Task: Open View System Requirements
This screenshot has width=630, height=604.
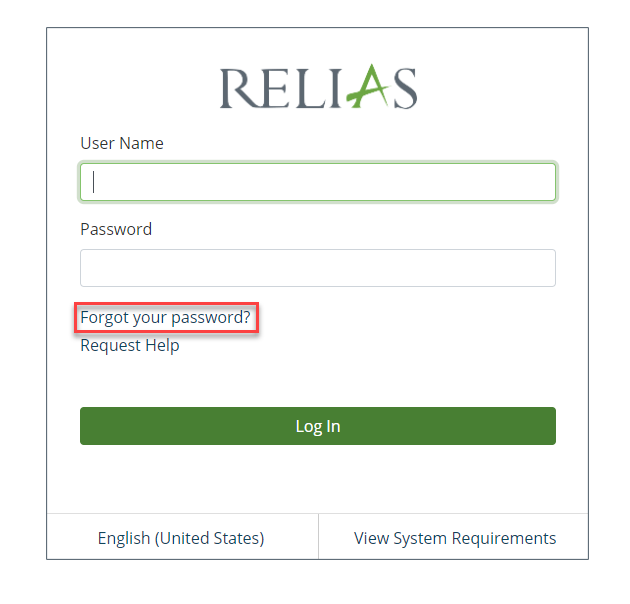Action: 455,538
